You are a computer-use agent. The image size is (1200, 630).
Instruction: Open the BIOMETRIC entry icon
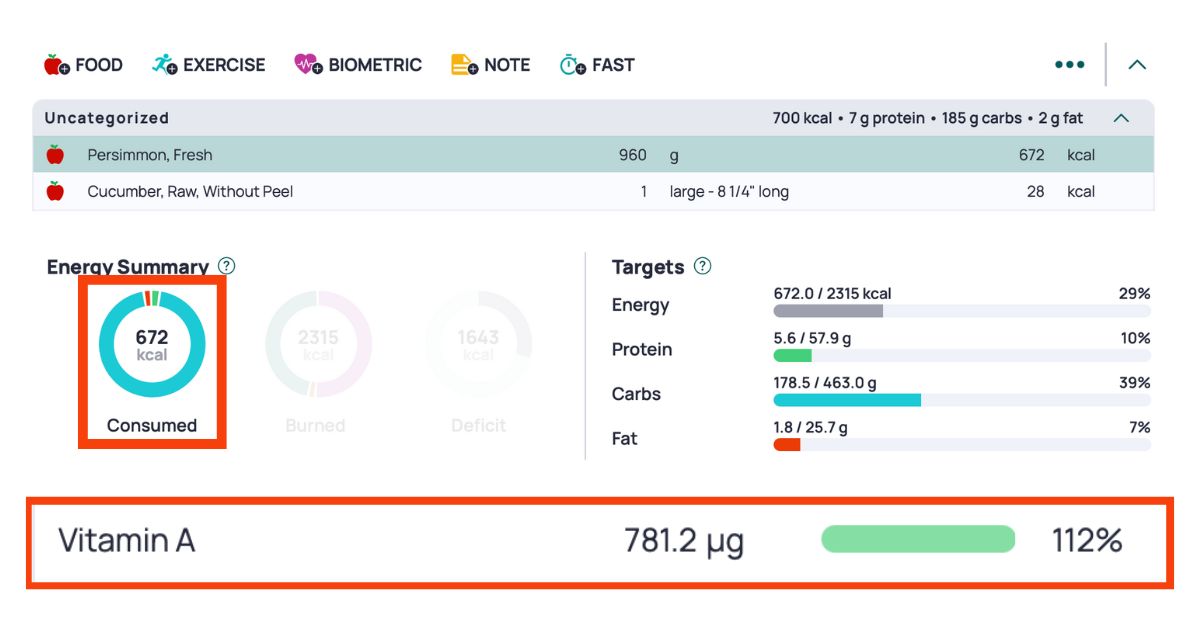coord(308,64)
